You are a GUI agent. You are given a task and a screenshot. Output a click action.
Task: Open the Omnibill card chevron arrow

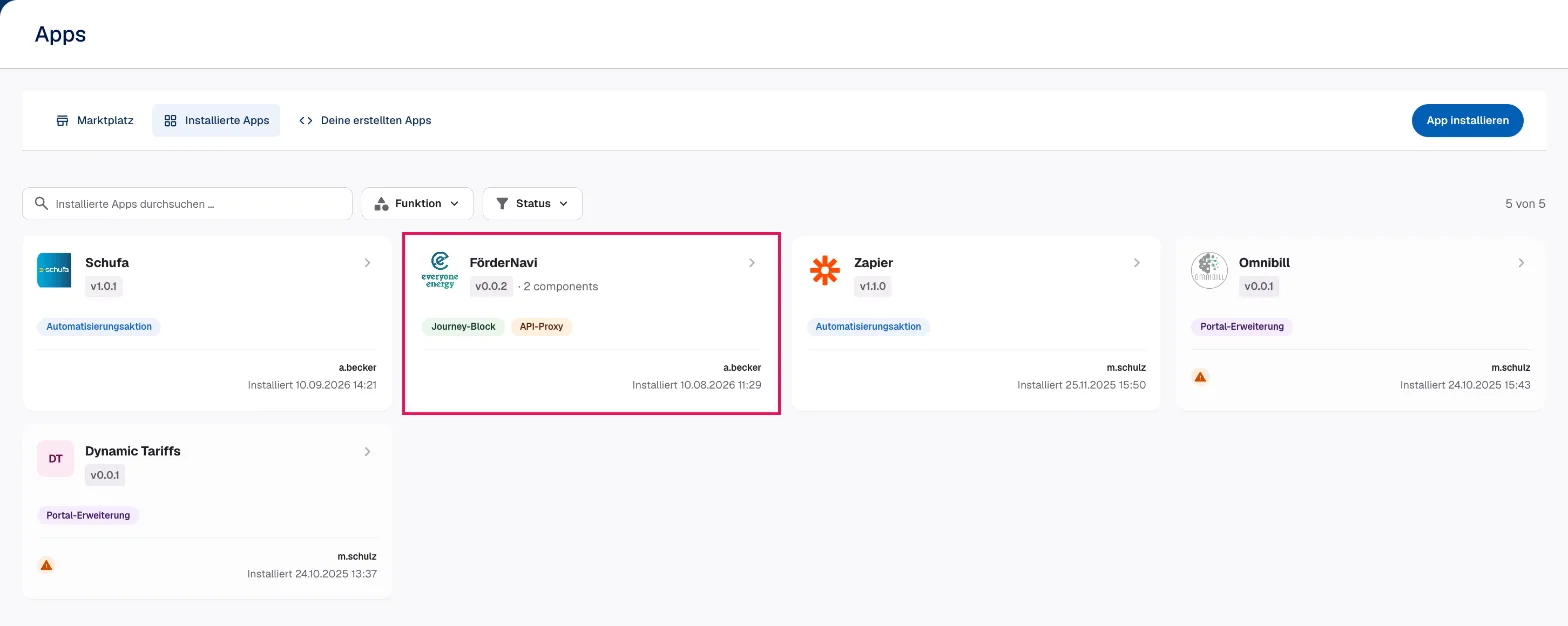[x=1521, y=263]
